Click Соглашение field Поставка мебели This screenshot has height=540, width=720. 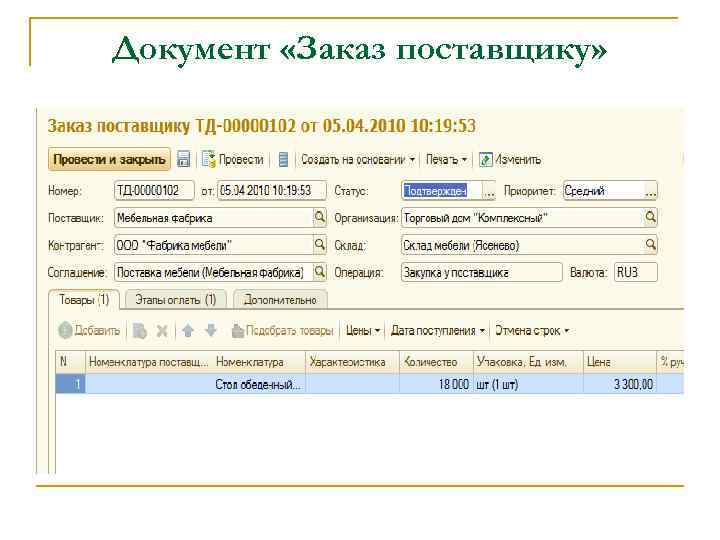[x=214, y=272]
